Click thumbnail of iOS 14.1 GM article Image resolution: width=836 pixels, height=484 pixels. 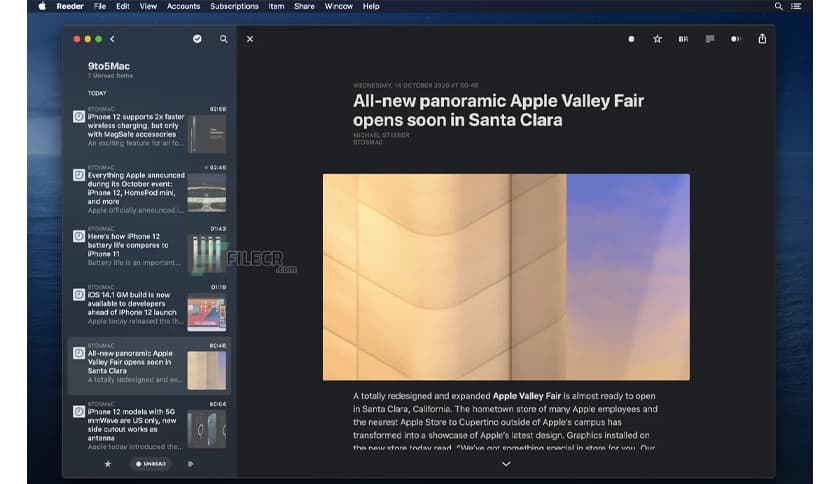[x=206, y=312]
